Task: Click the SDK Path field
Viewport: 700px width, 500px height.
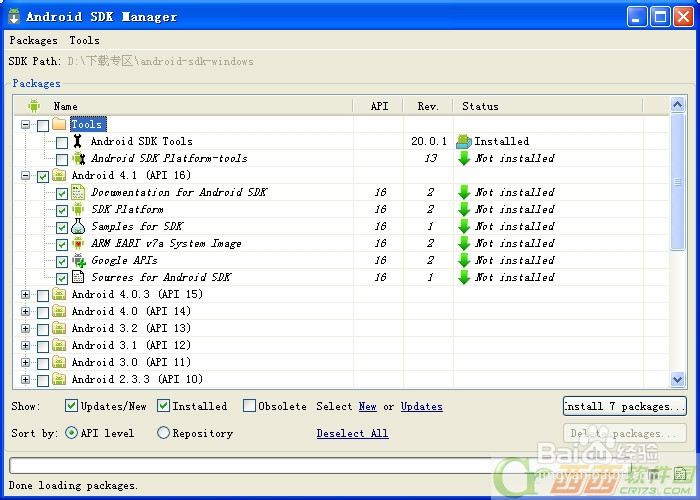Action: coord(161,61)
